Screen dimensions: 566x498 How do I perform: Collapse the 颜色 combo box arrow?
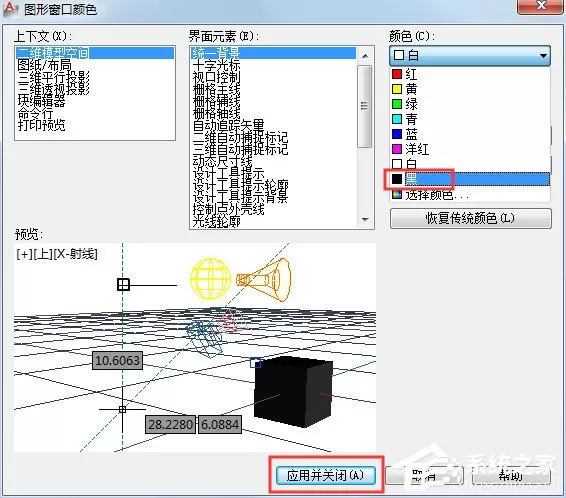543,56
